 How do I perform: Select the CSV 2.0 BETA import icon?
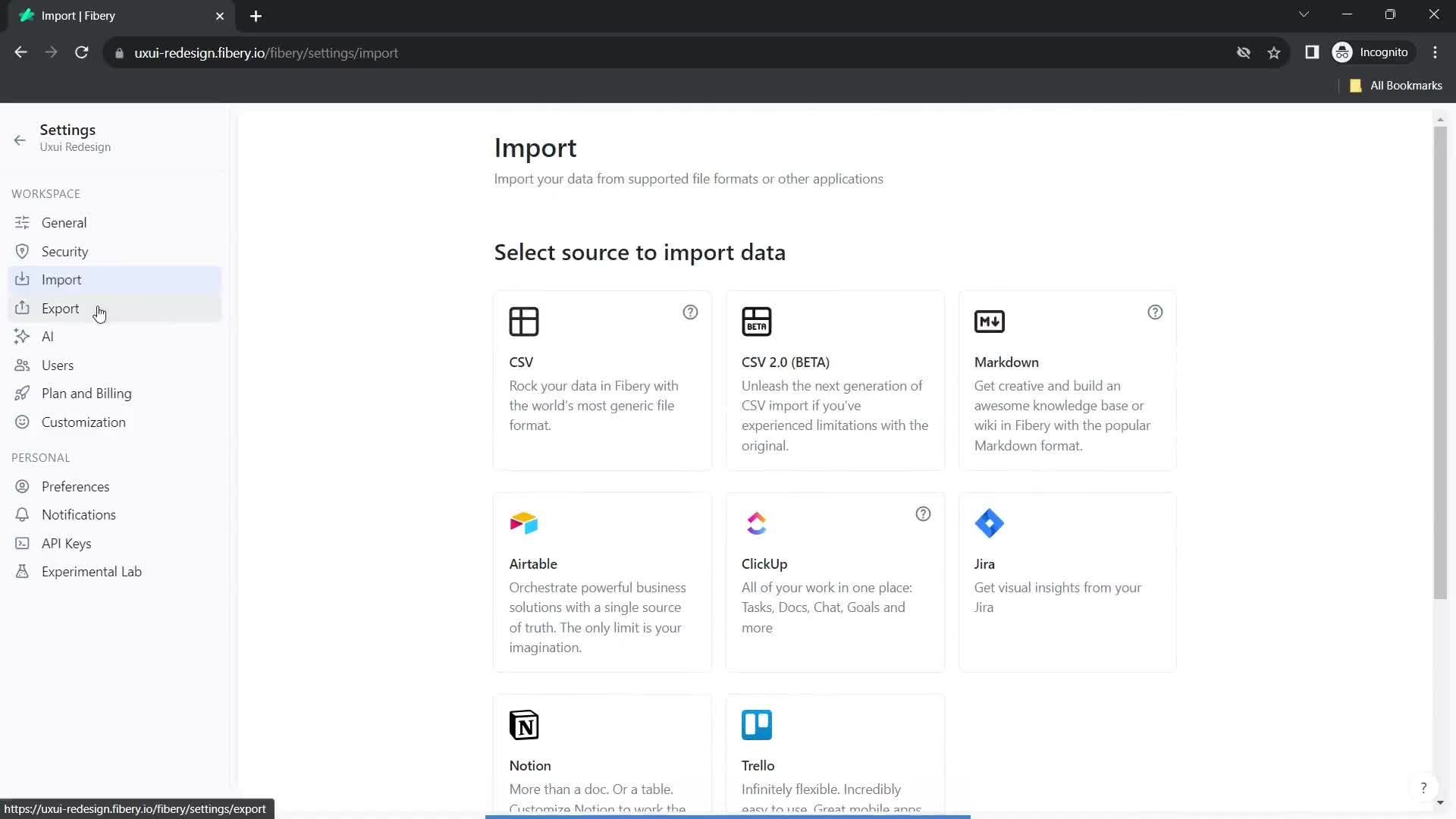point(758,321)
